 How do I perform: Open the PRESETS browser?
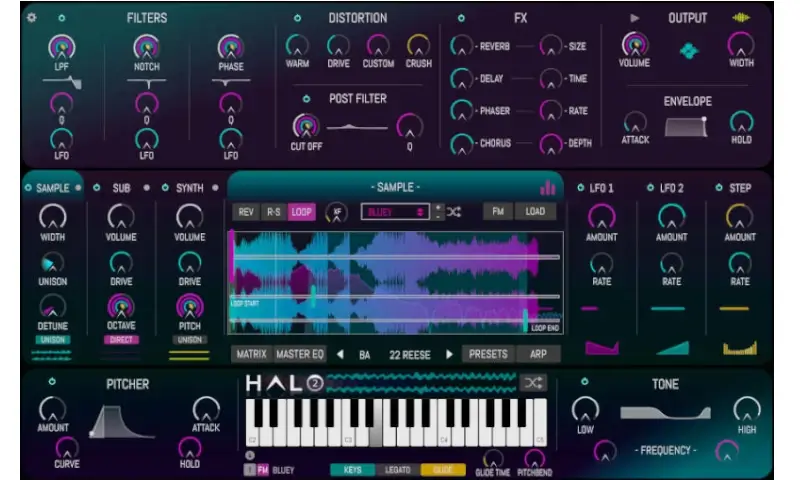coord(488,354)
